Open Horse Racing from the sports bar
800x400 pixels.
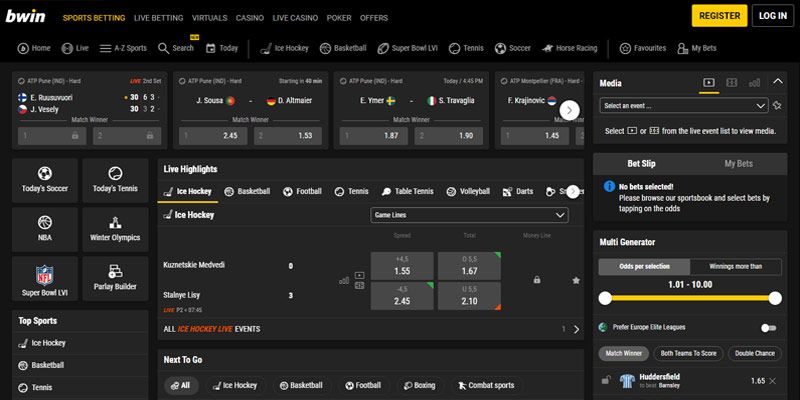569,48
